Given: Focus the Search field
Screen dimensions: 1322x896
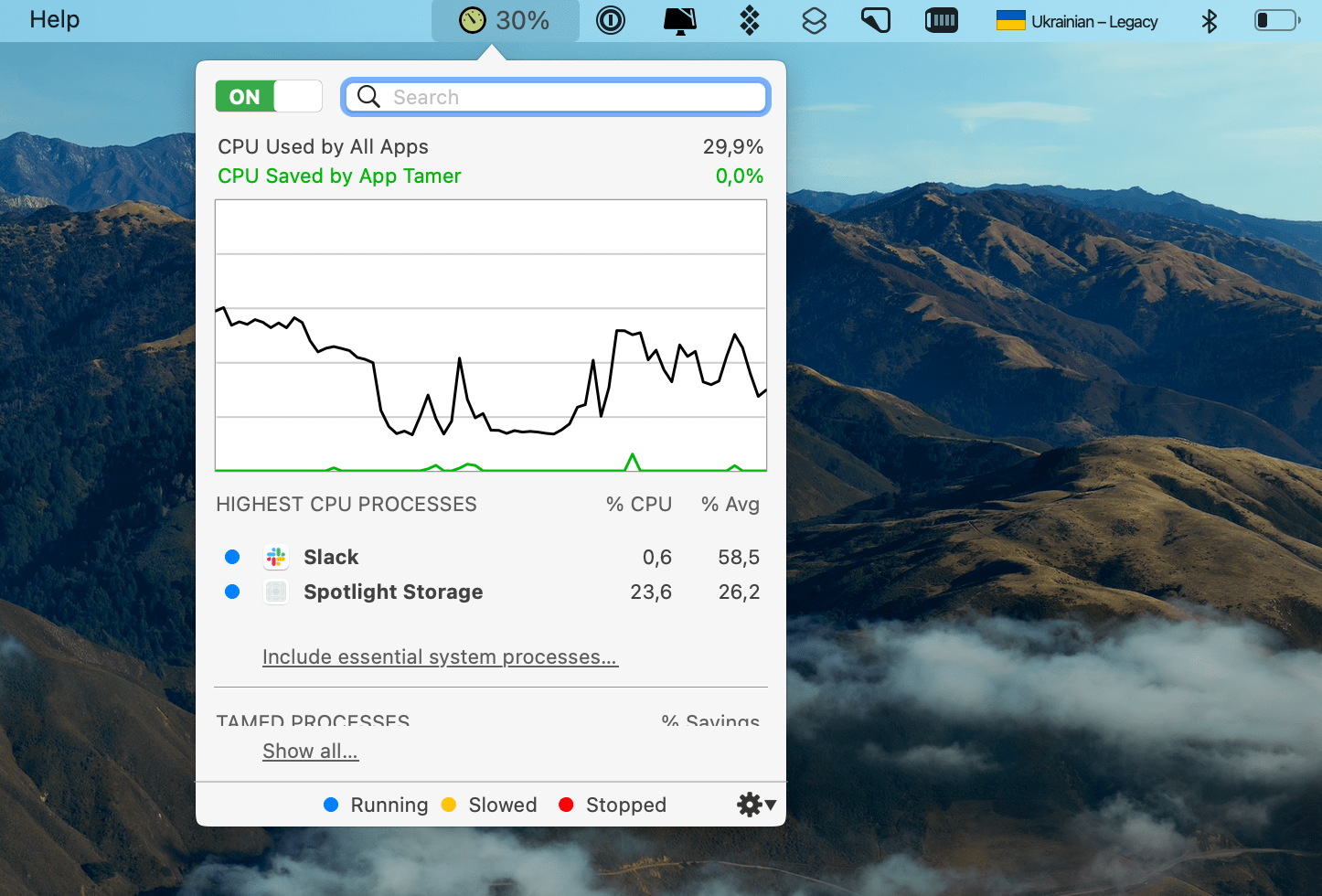Looking at the screenshot, I should pyautogui.click(x=556, y=97).
